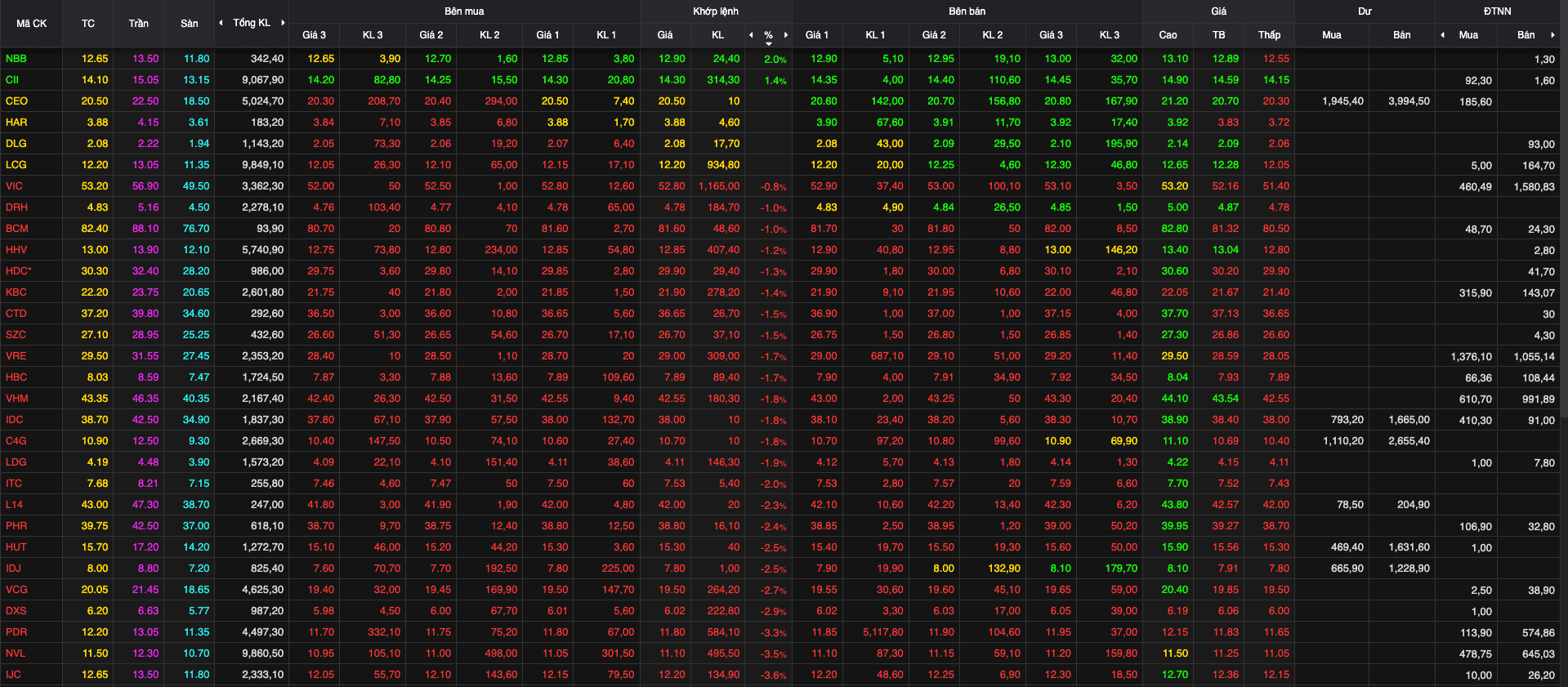The image size is (1568, 687).
Task: Open the DLG stock symbol
Action: tap(16, 144)
